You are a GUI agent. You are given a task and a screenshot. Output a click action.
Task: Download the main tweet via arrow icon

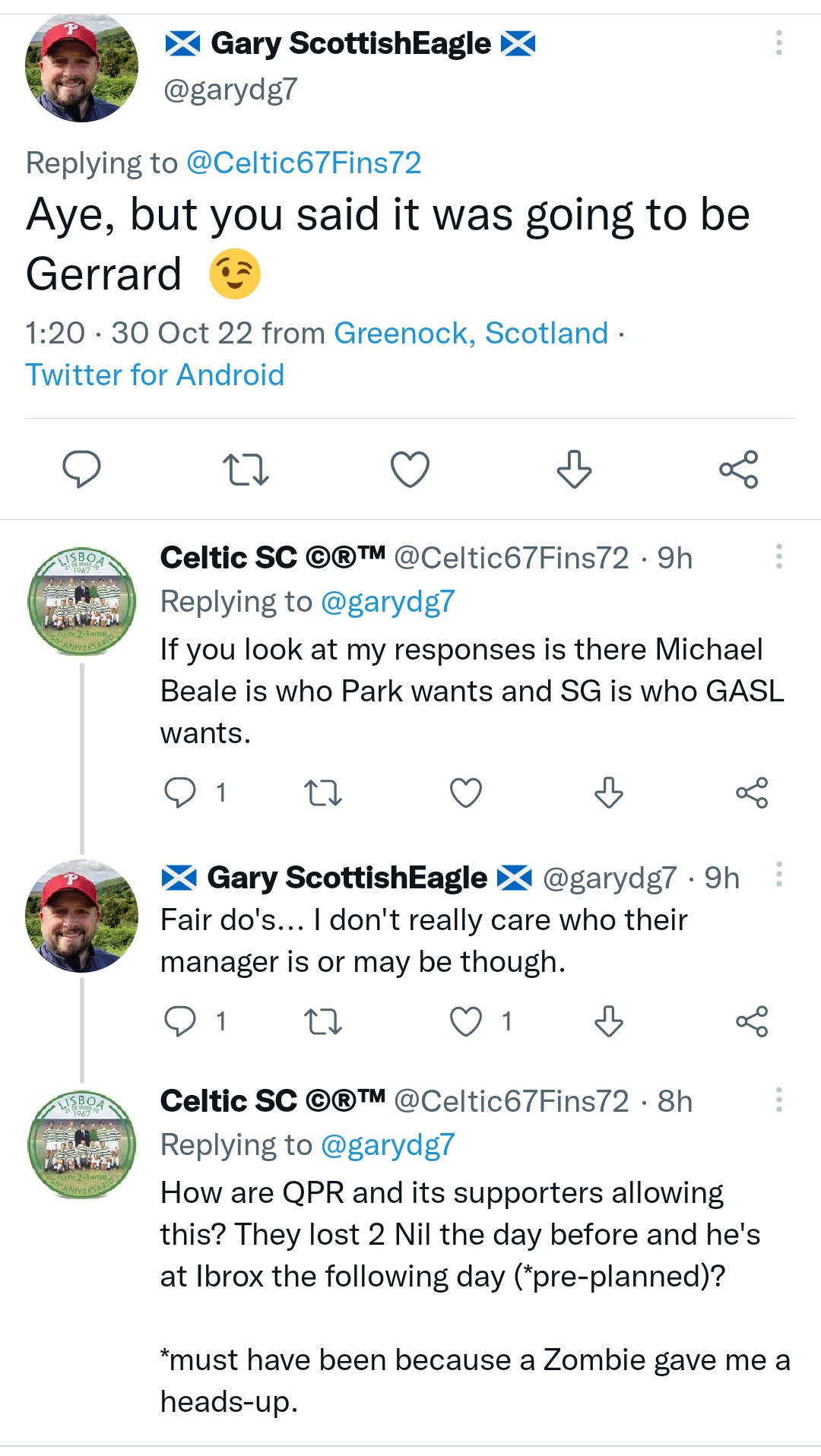[574, 469]
